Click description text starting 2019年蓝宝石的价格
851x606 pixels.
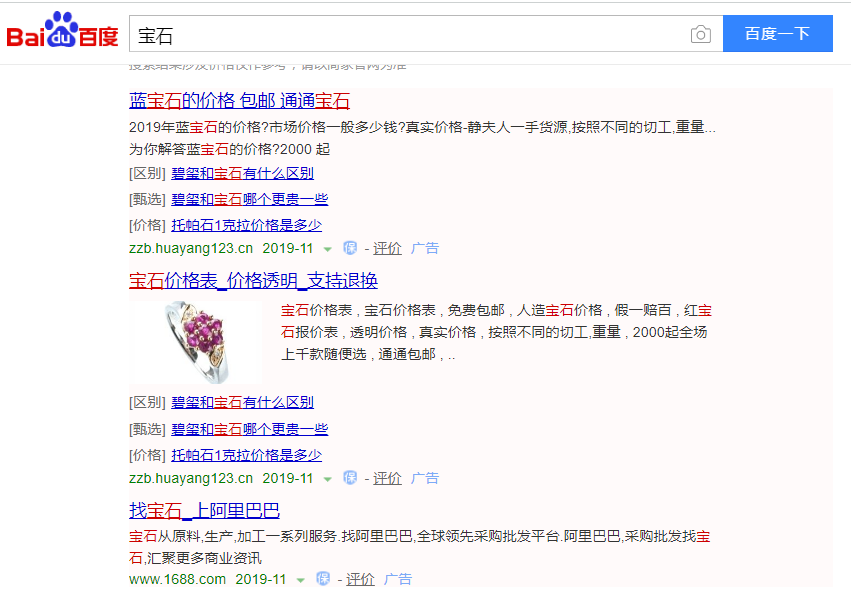422,138
